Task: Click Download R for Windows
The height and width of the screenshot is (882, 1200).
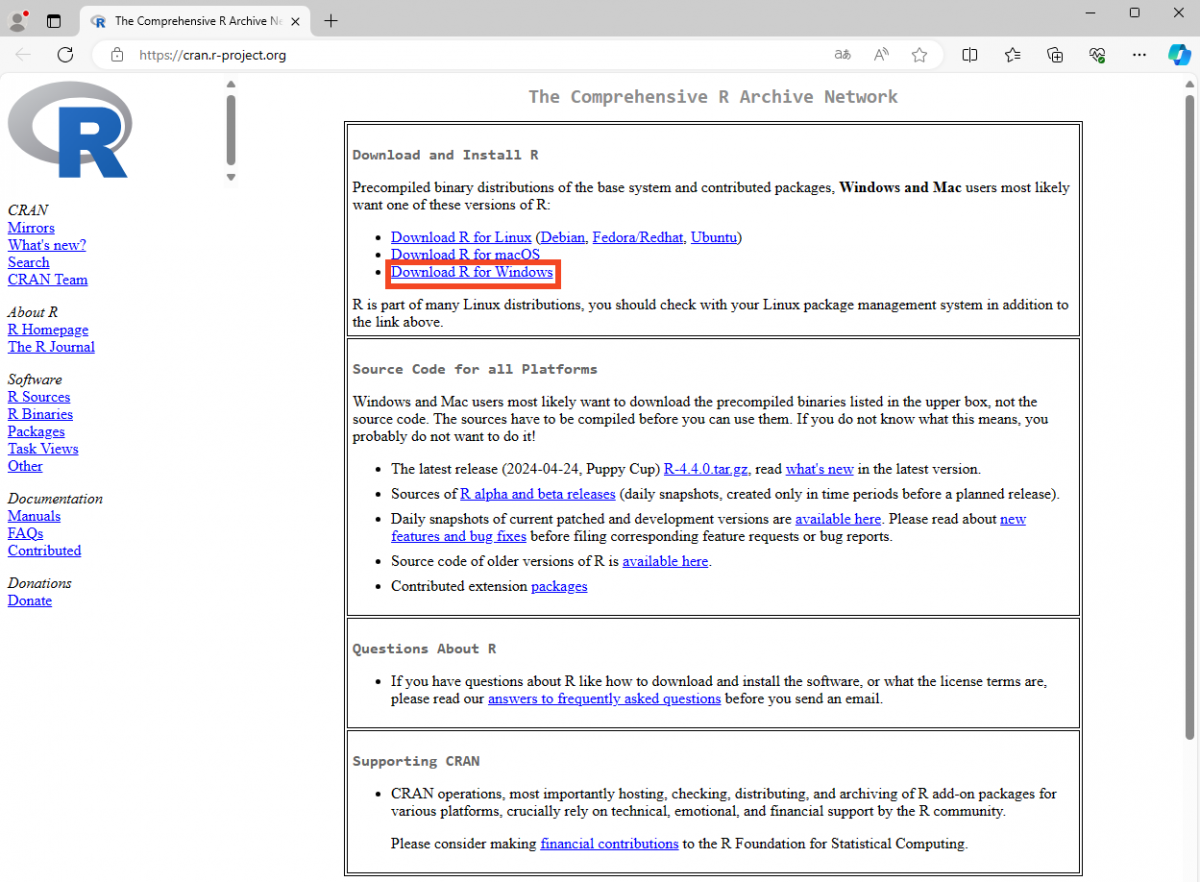Action: point(472,271)
